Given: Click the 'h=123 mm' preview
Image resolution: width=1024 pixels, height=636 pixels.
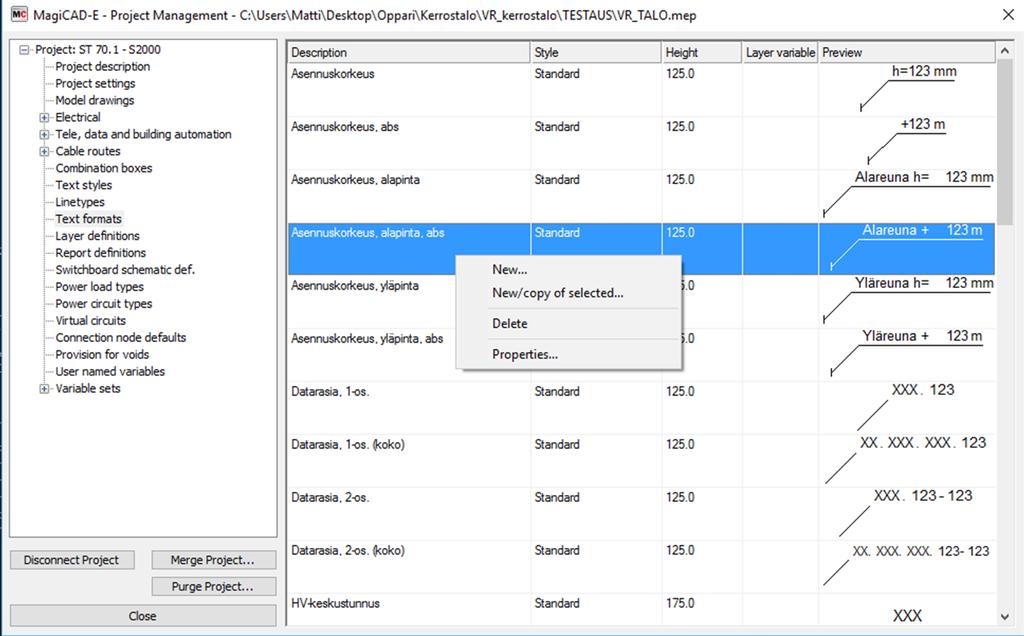Looking at the screenshot, I should [908, 89].
